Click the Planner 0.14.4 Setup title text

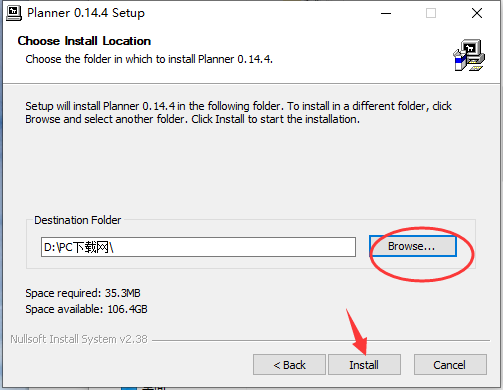point(86,13)
